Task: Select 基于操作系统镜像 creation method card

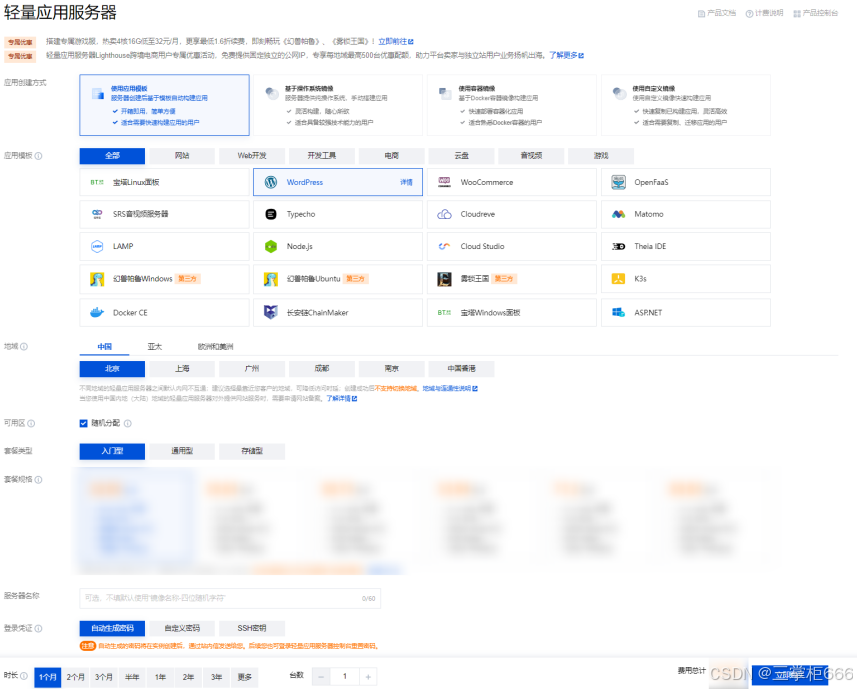Action: click(338, 105)
